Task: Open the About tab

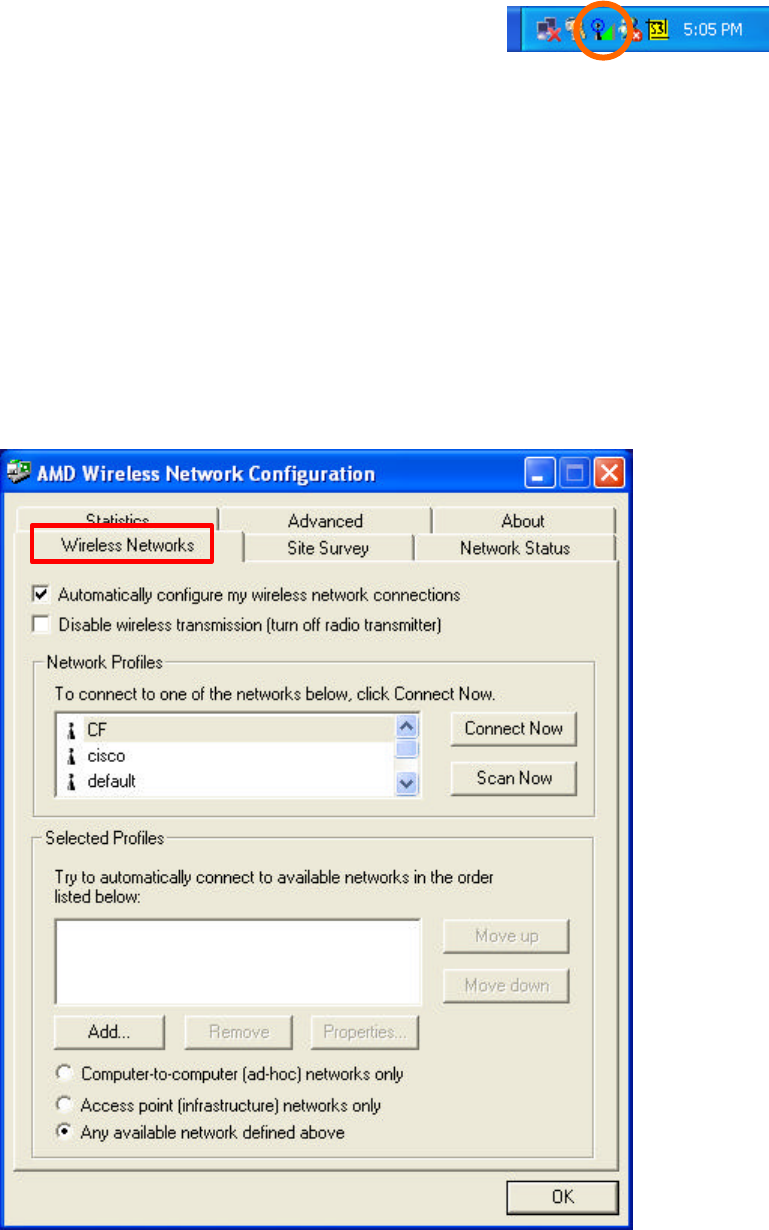Action: click(x=523, y=520)
